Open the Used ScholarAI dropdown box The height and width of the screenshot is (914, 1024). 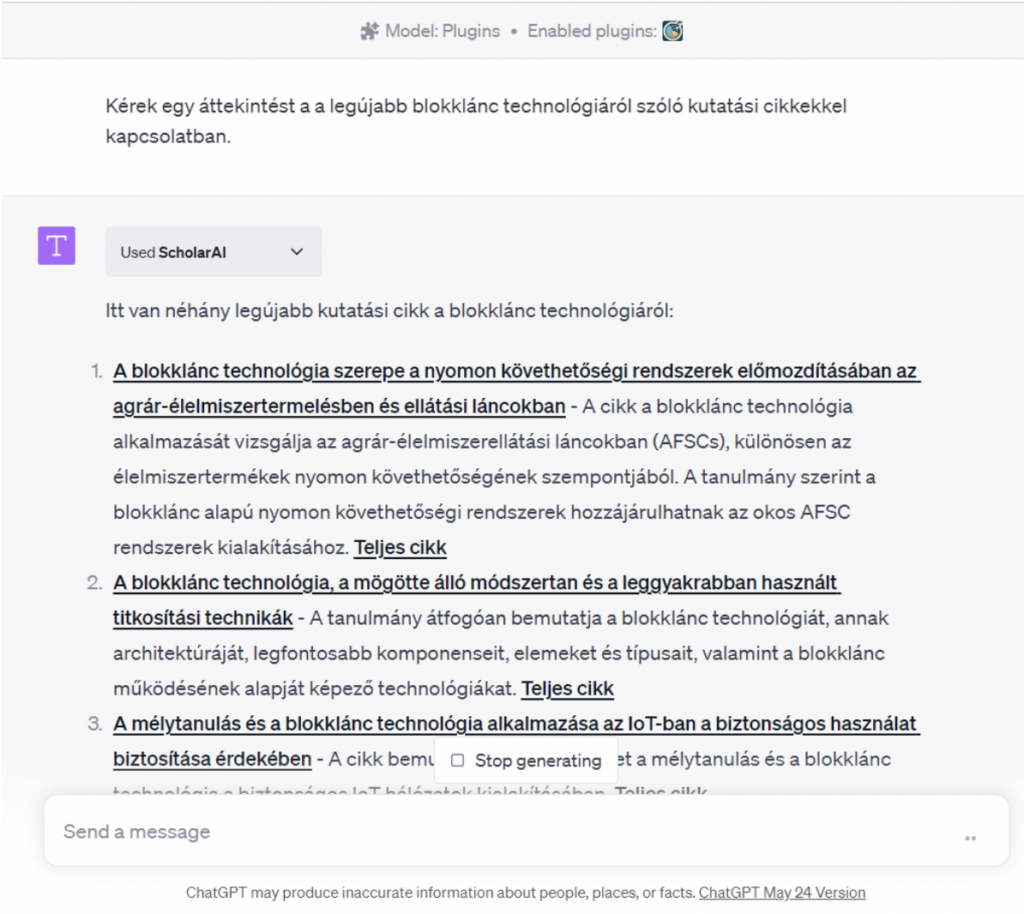214,252
